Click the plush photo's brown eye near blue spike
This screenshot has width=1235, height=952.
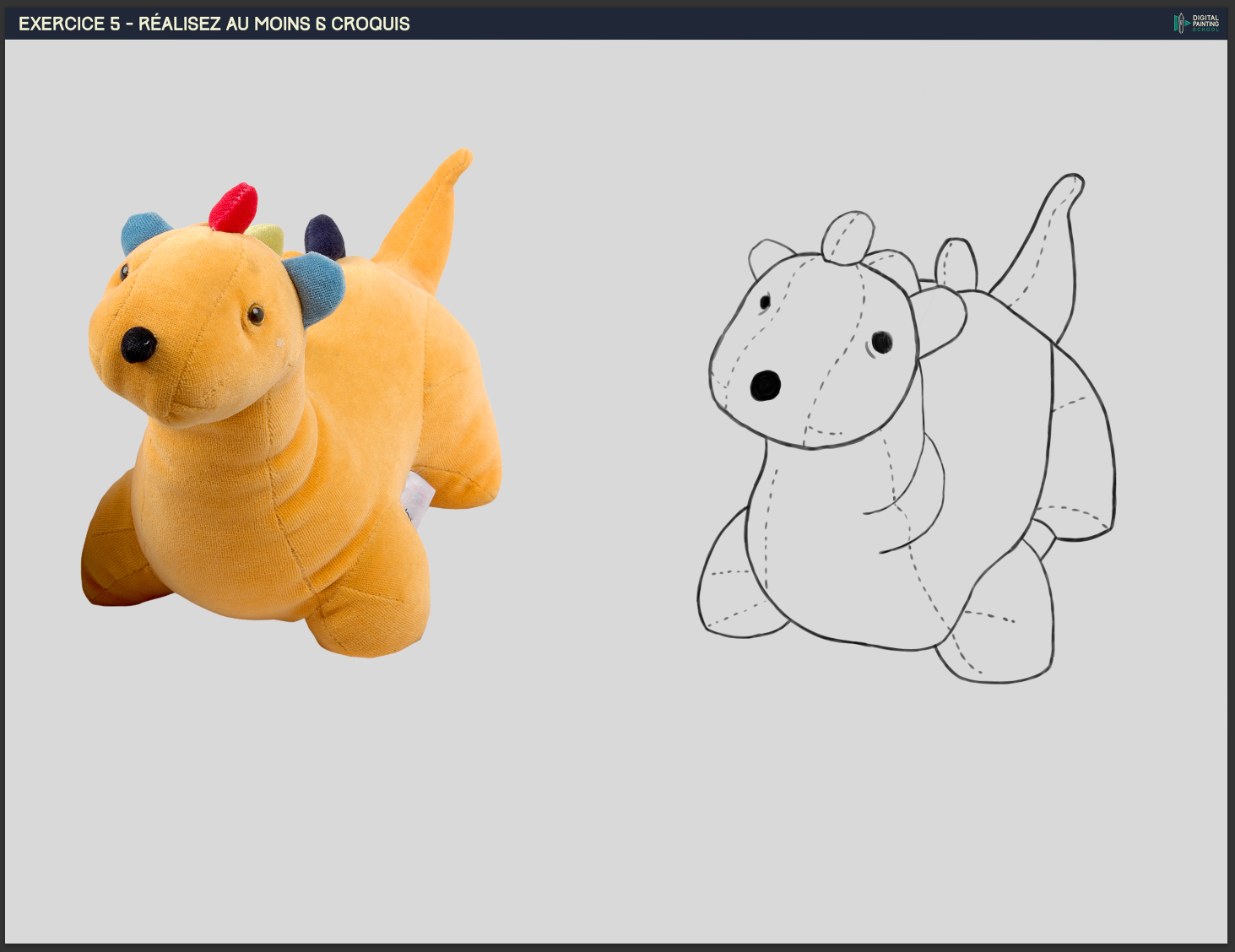click(255, 316)
